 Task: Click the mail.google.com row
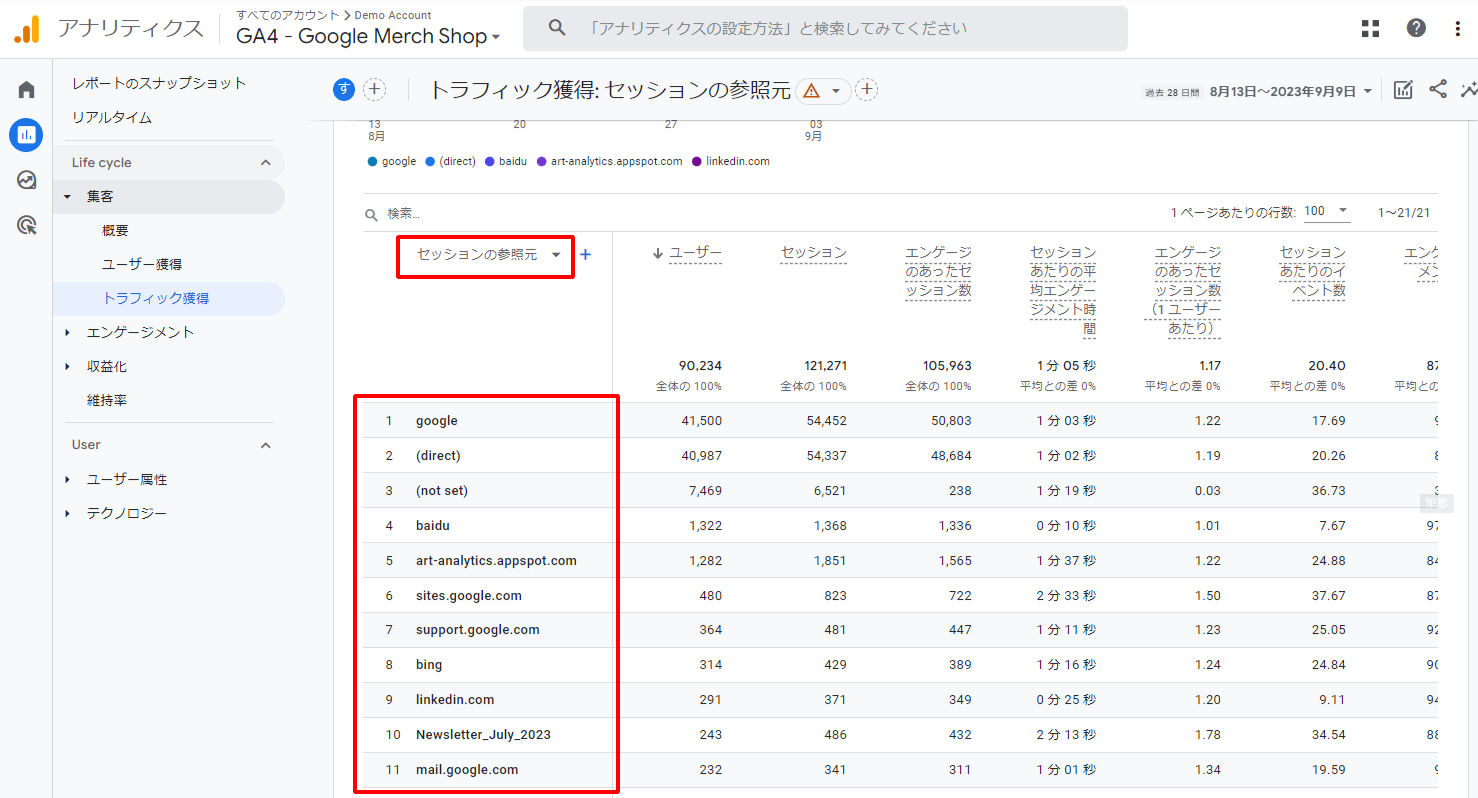tap(900, 770)
